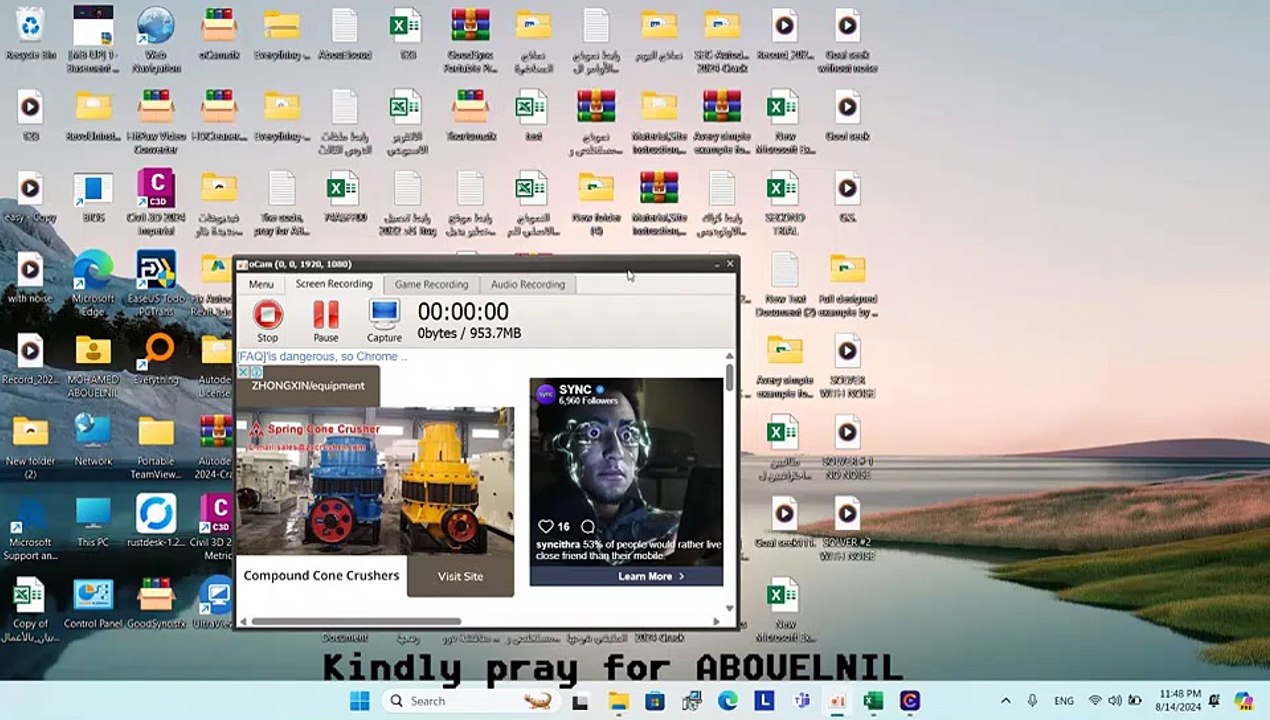The image size is (1270, 720).
Task: Click the oCam Stop recording button
Action: click(x=267, y=322)
